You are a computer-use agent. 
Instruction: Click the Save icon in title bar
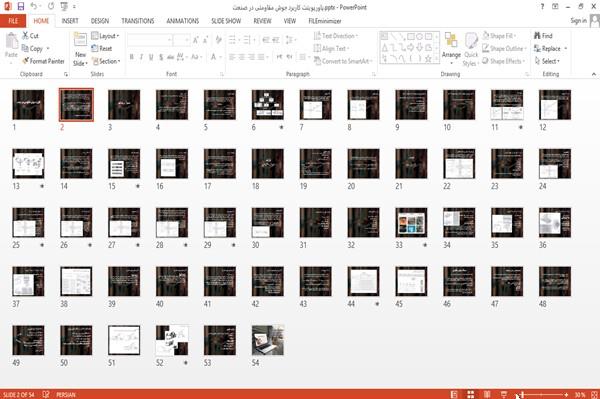coord(21,7)
